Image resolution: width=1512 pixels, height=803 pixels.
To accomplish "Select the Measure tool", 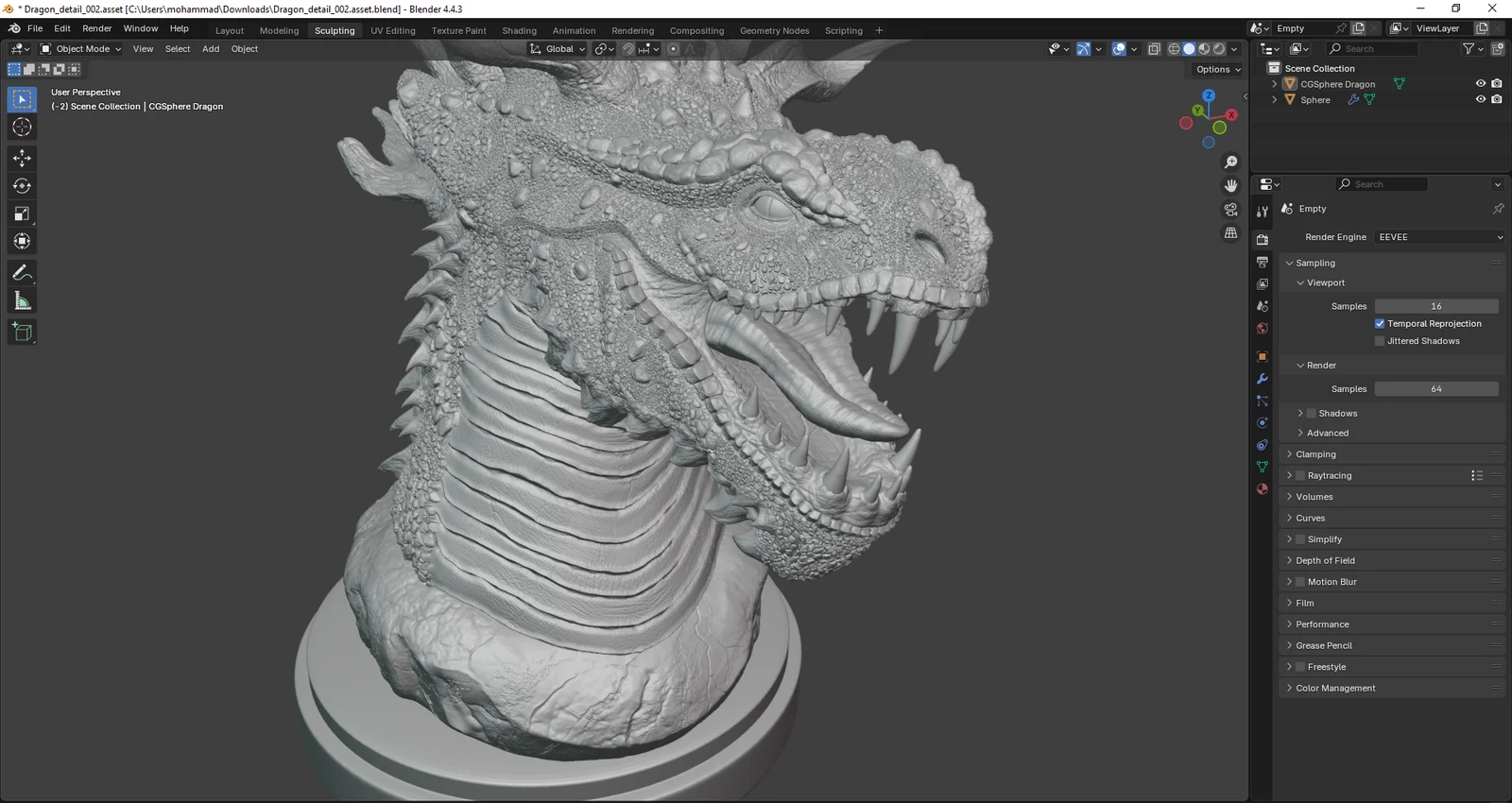I will (x=22, y=301).
